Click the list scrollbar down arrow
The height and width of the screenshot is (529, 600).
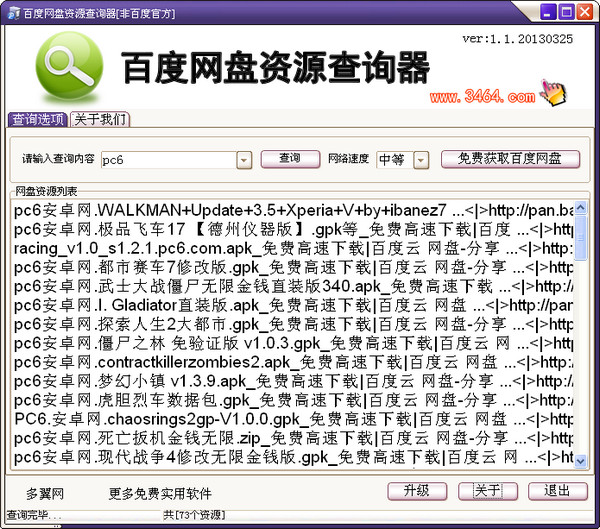point(580,460)
